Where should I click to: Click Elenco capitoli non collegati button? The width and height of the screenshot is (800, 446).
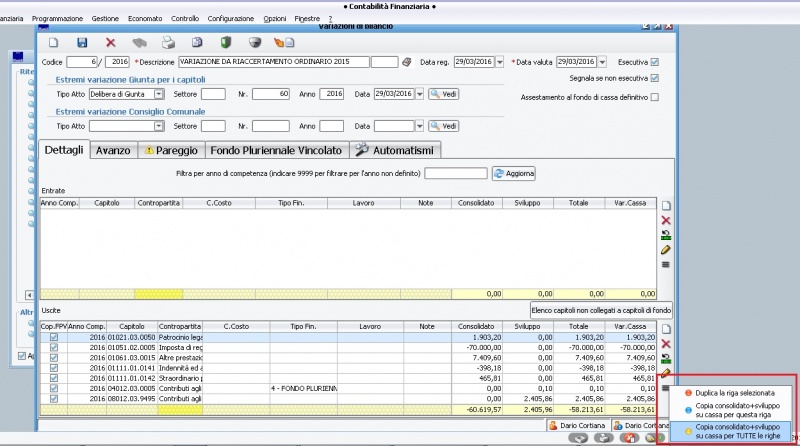click(x=599, y=311)
